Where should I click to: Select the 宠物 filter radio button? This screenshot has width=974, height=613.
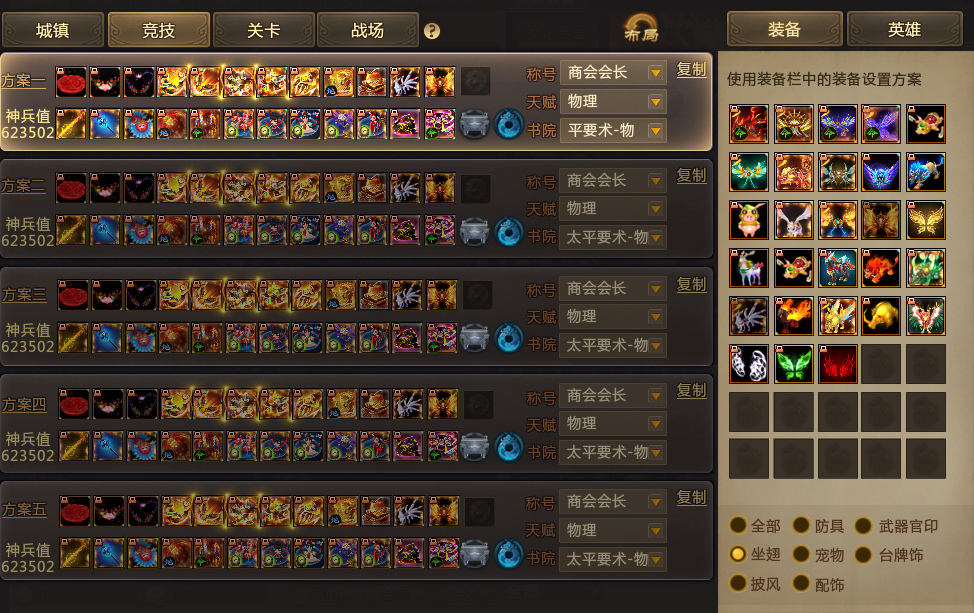801,554
